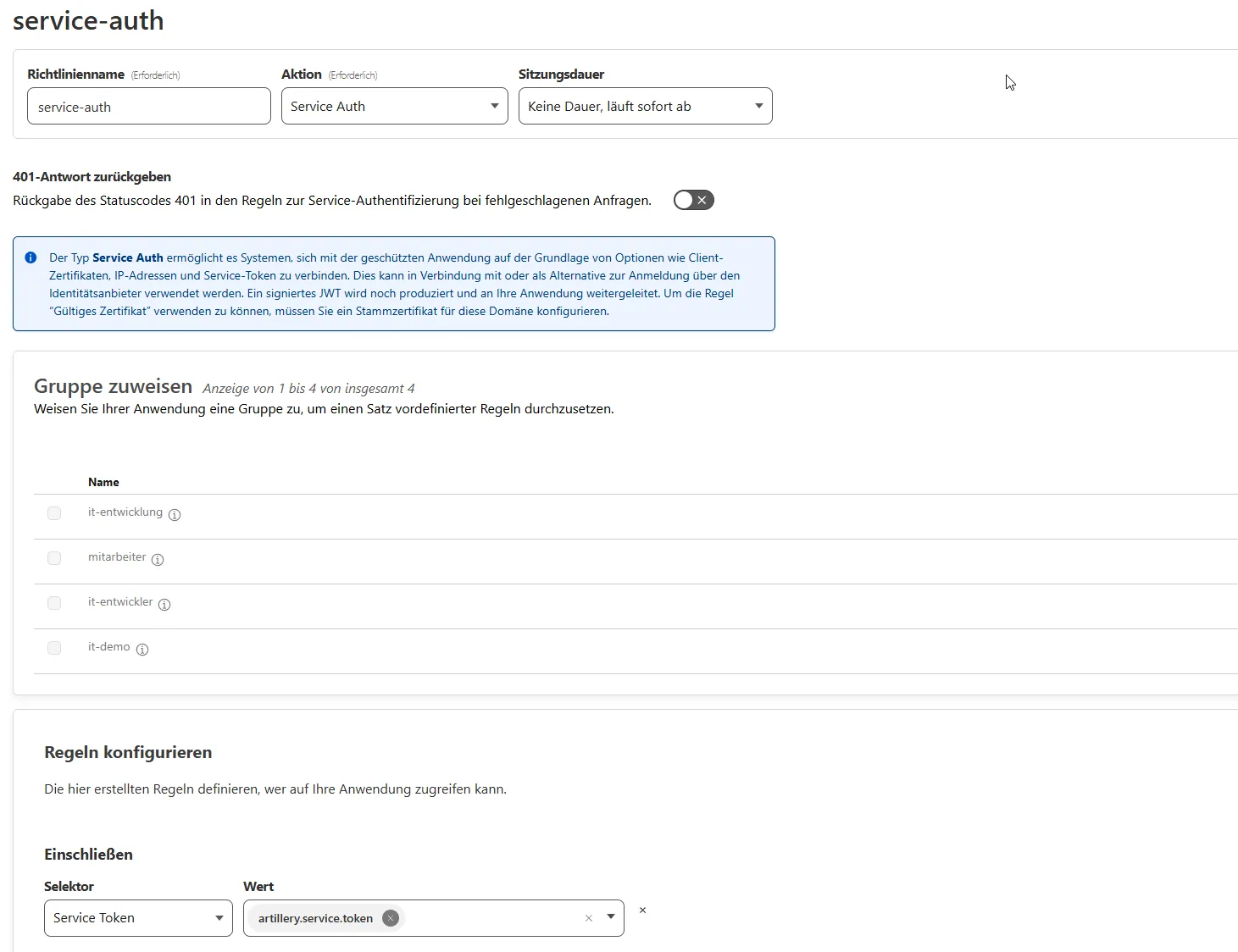1238x952 pixels.
Task: Open the Aktion dropdown showing Service Auth
Action: tap(394, 107)
